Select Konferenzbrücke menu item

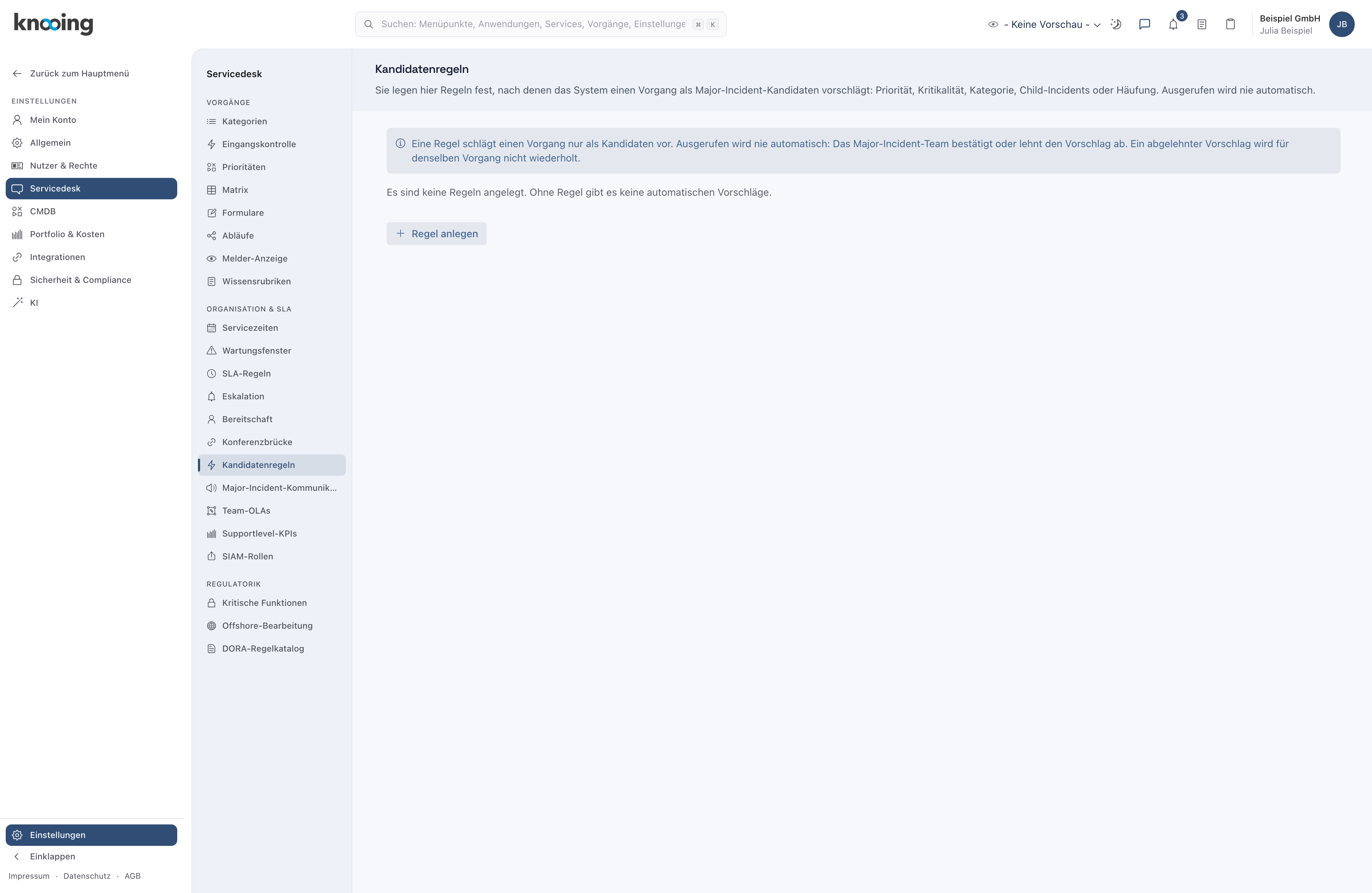pos(272,442)
